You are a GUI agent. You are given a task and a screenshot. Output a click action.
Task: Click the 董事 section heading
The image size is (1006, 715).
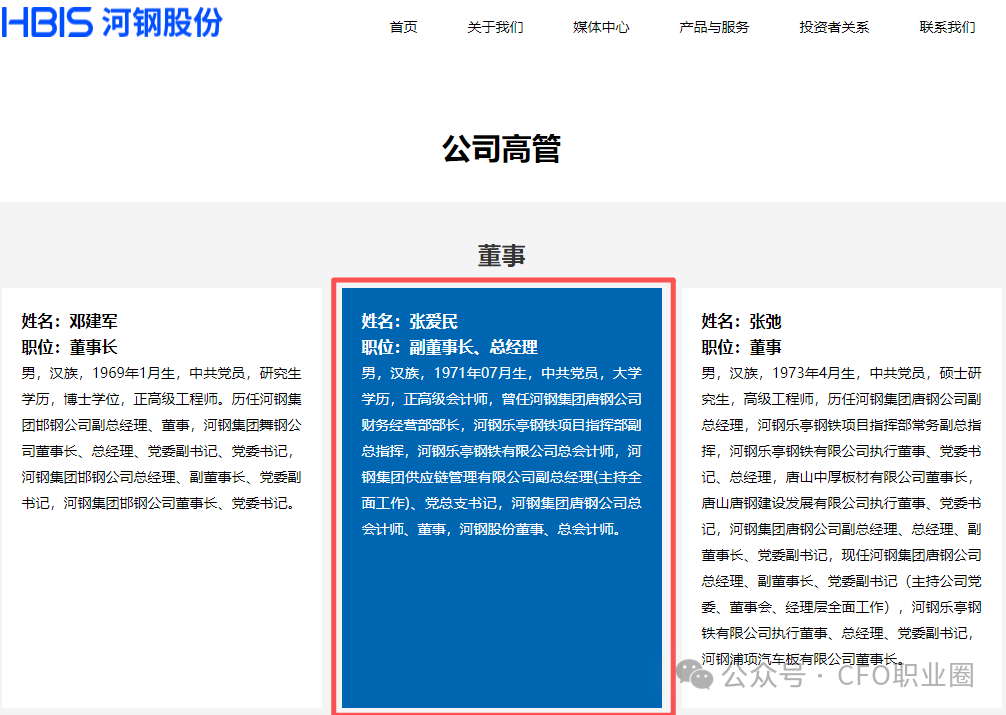click(502, 255)
